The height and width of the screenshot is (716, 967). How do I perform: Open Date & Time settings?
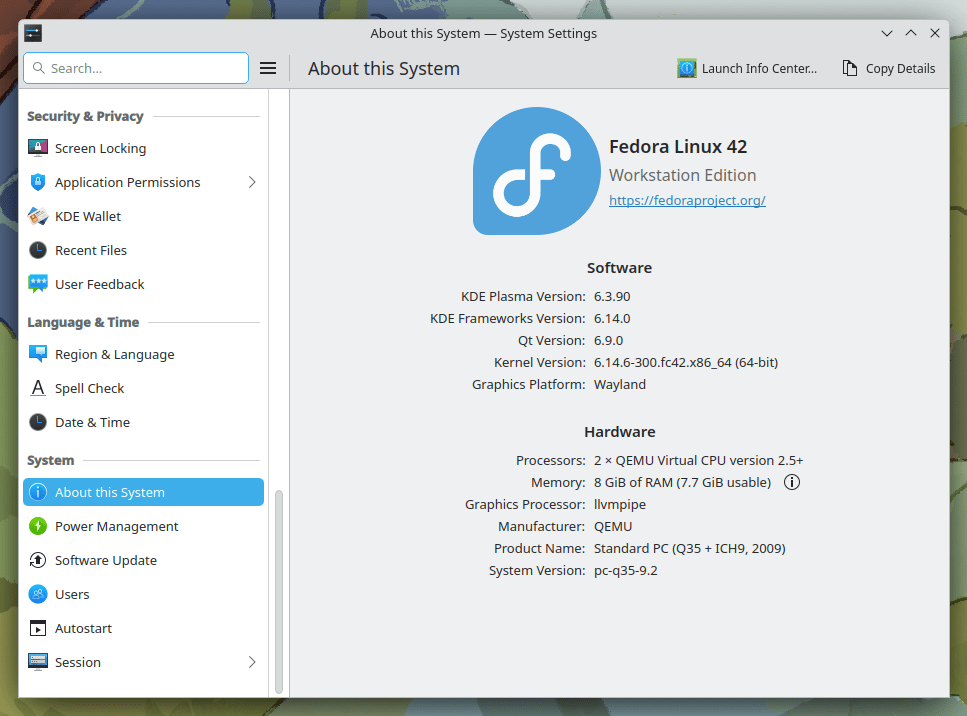pos(143,422)
